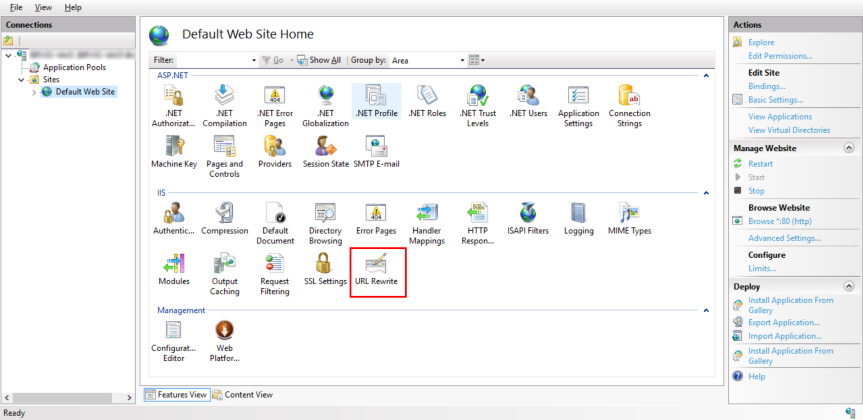The image size is (863, 420).
Task: Open the view mode icons dropdown
Action: (477, 60)
